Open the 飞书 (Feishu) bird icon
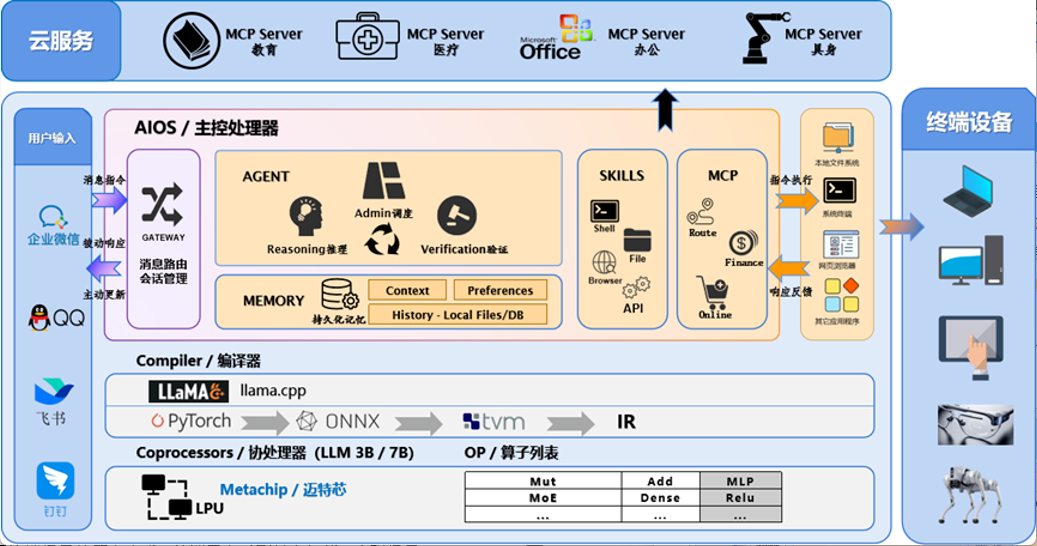This screenshot has width=1037, height=546. (53, 391)
